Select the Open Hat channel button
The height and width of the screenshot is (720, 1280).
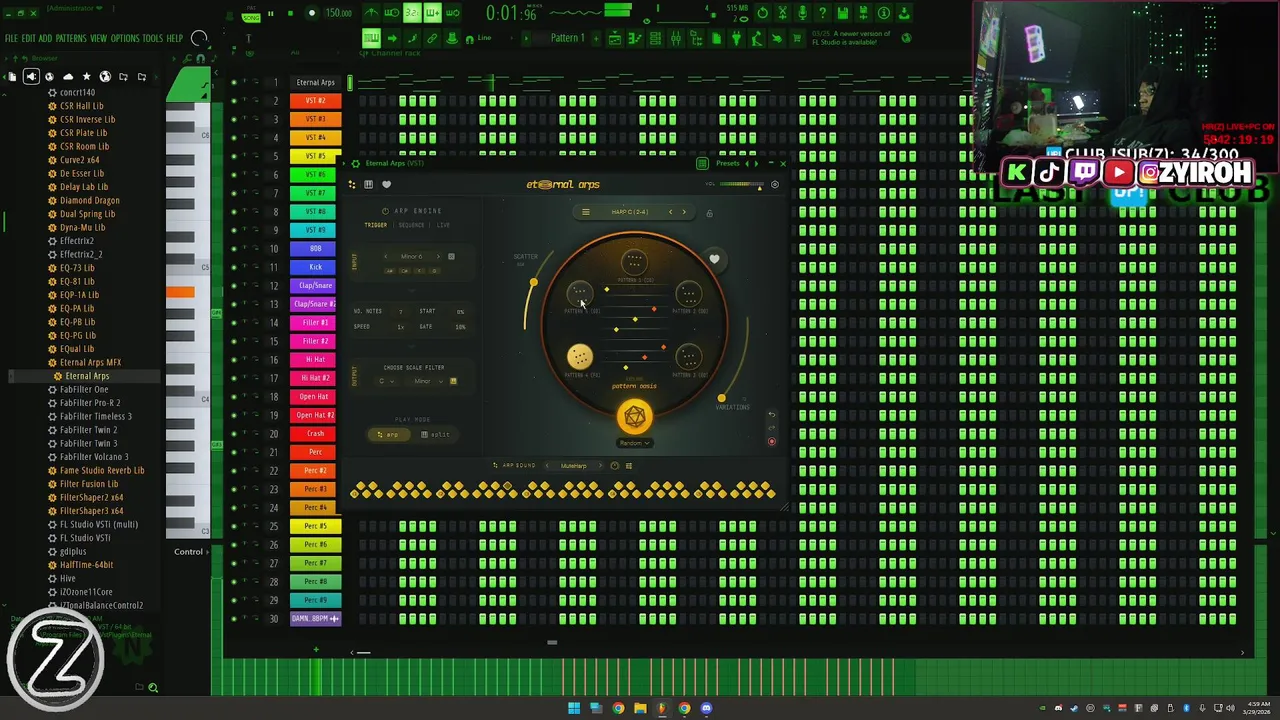click(x=315, y=397)
